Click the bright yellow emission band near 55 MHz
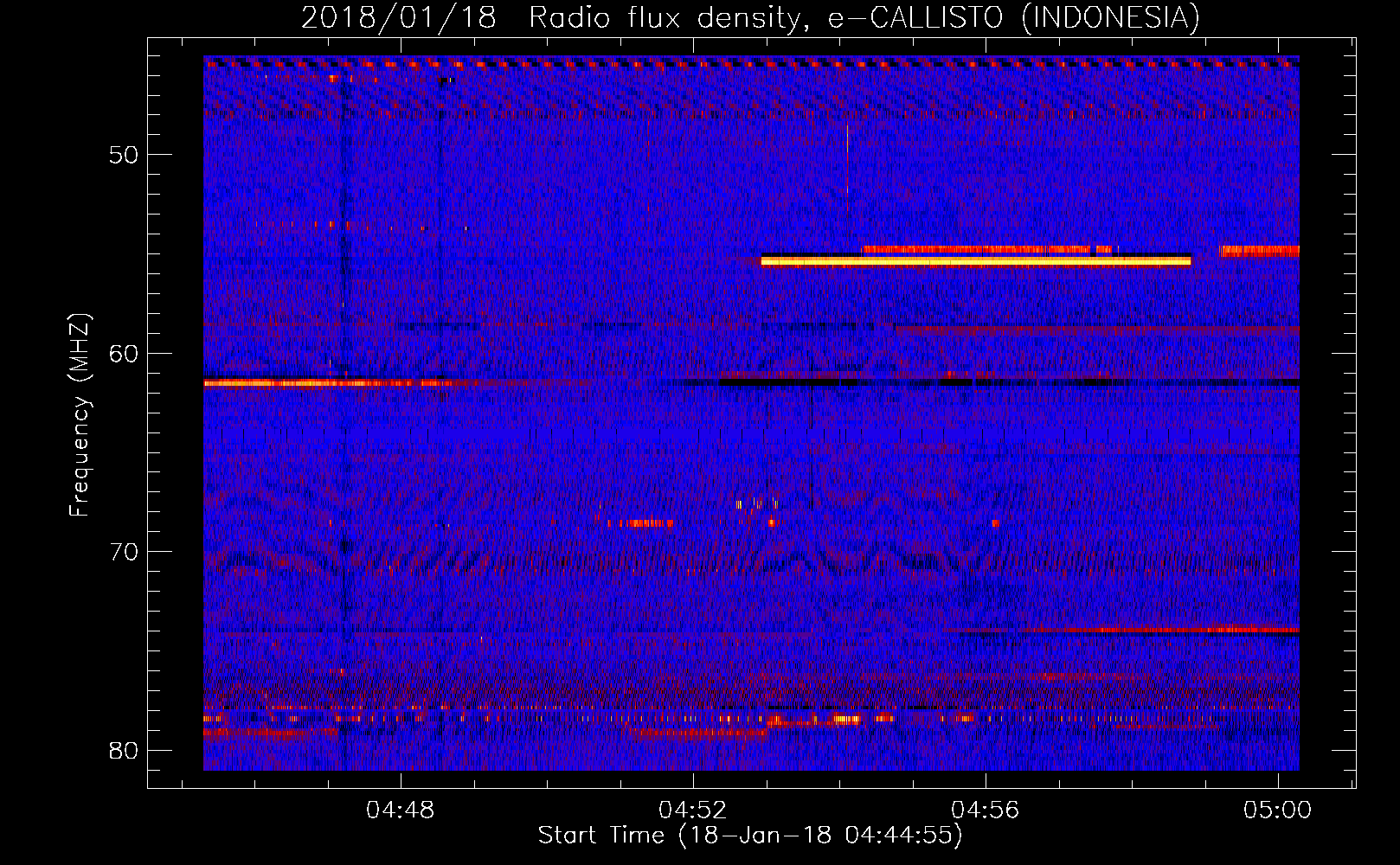 [976, 260]
